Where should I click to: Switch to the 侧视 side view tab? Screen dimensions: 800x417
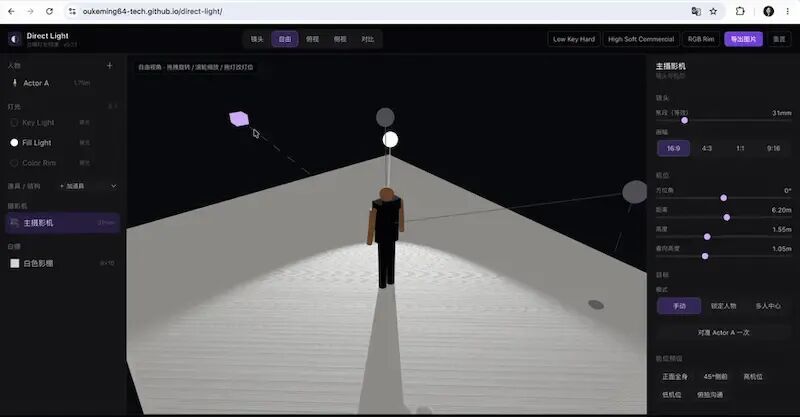pos(340,39)
